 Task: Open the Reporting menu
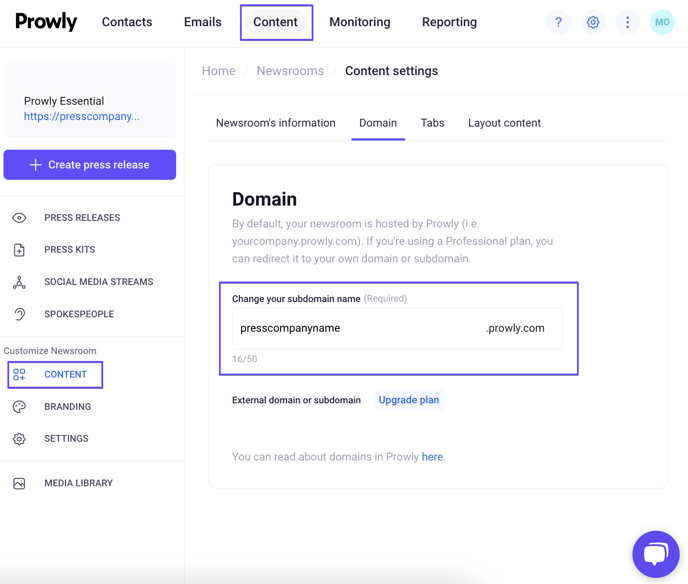(449, 22)
